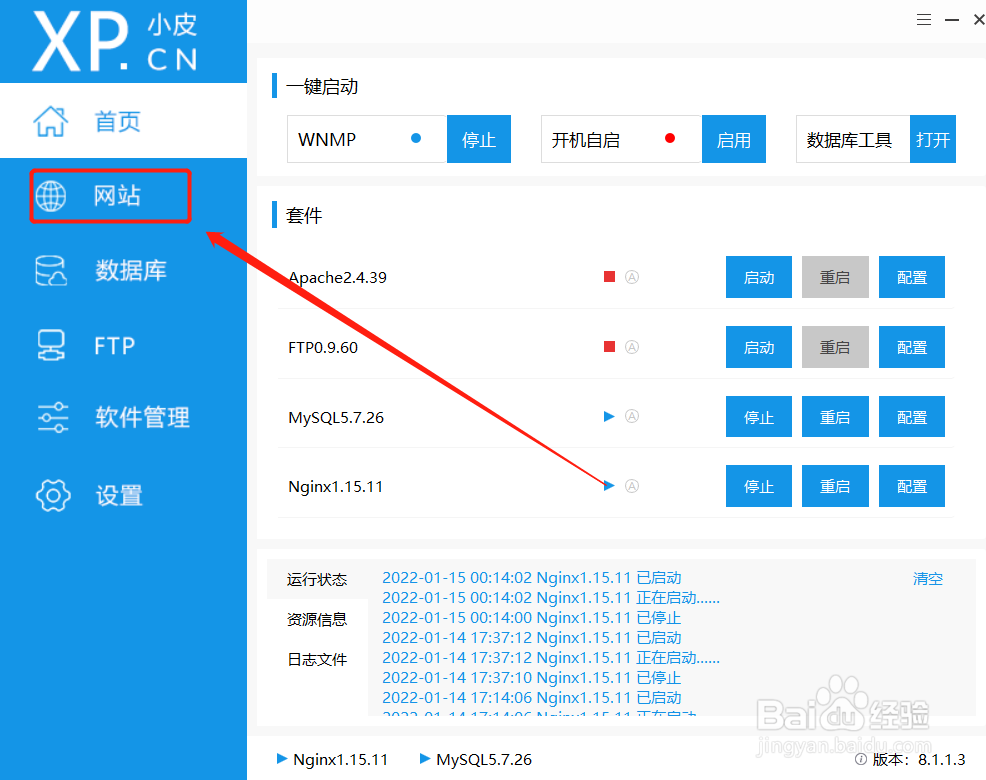986x780 pixels.
Task: Open 配置 for Apache2.4.39
Action: pos(912,277)
